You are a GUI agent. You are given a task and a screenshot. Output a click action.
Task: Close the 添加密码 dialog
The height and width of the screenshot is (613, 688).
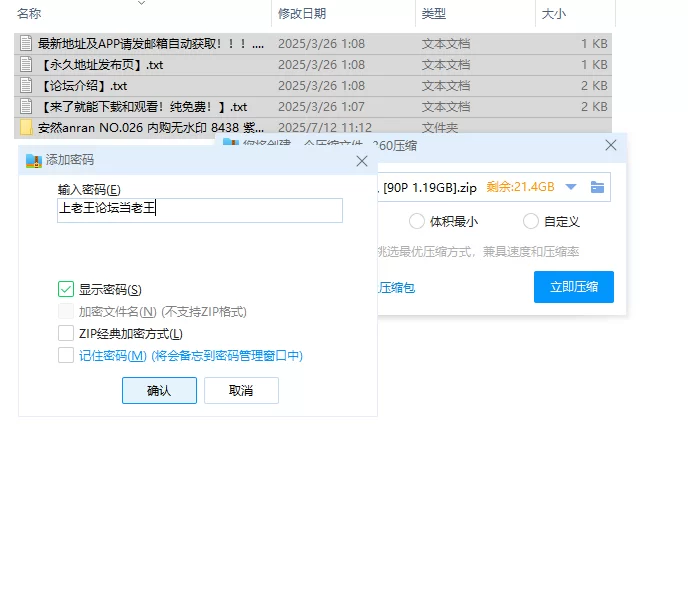tap(362, 161)
